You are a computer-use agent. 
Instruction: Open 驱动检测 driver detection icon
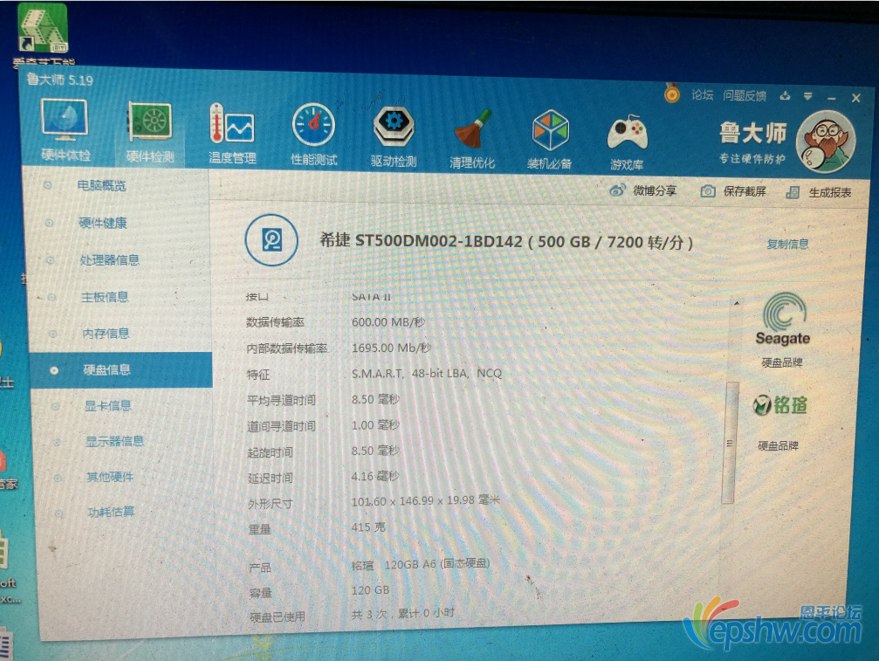394,137
